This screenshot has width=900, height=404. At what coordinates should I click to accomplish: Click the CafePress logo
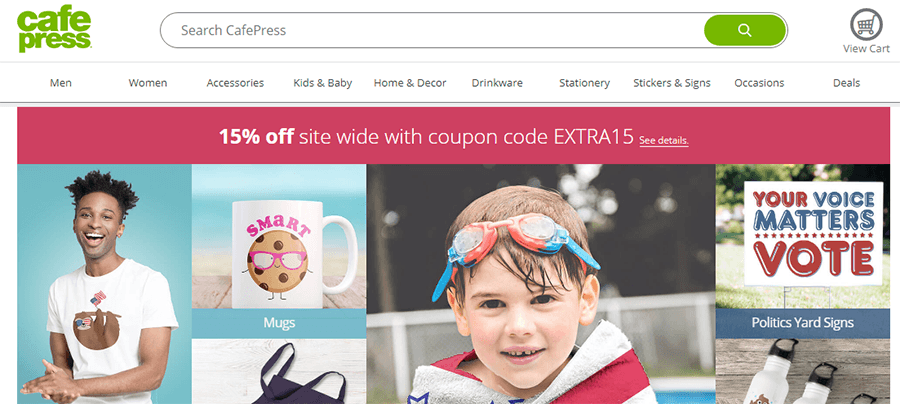click(x=54, y=30)
